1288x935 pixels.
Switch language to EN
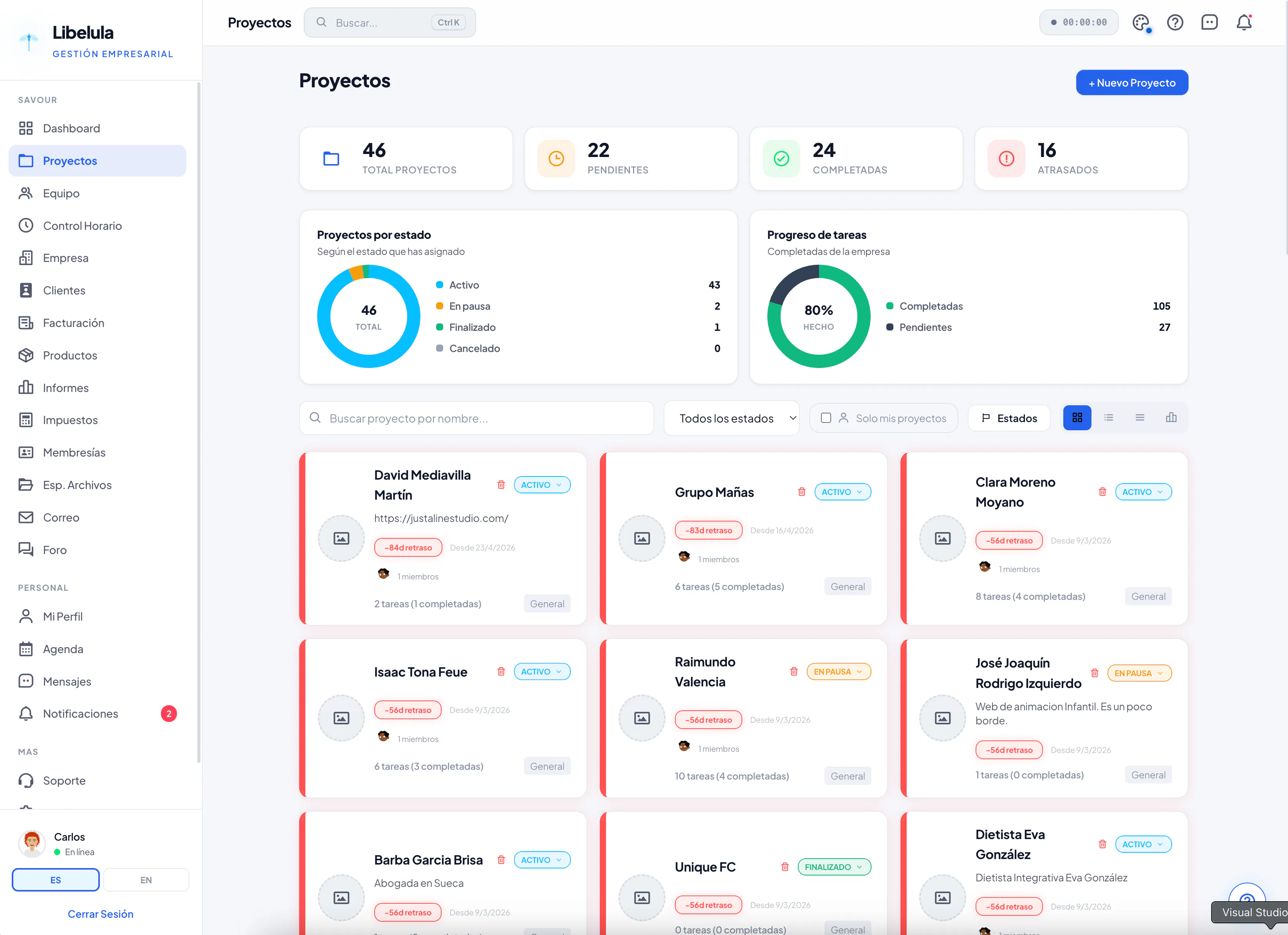146,880
